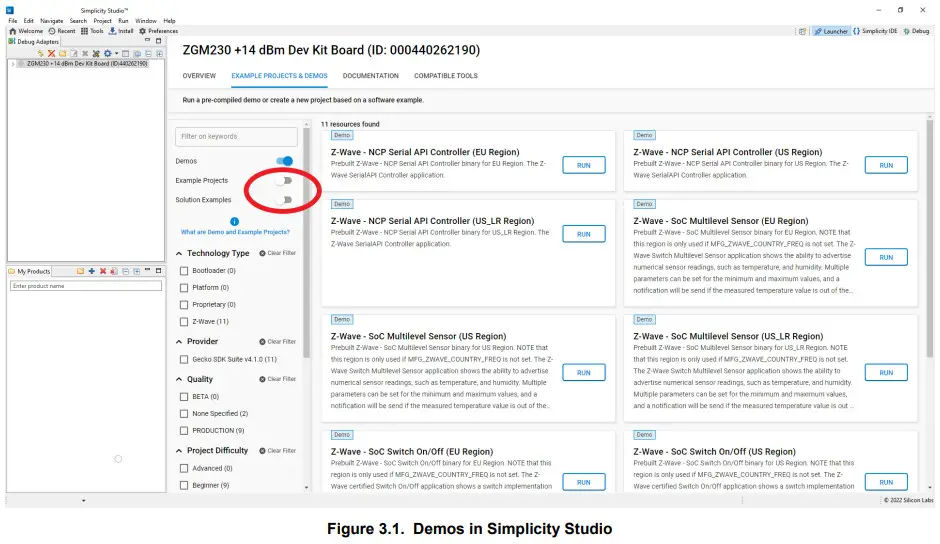This screenshot has height=544, width=940.
Task: Switch to the Debug perspective
Action: coord(916,31)
